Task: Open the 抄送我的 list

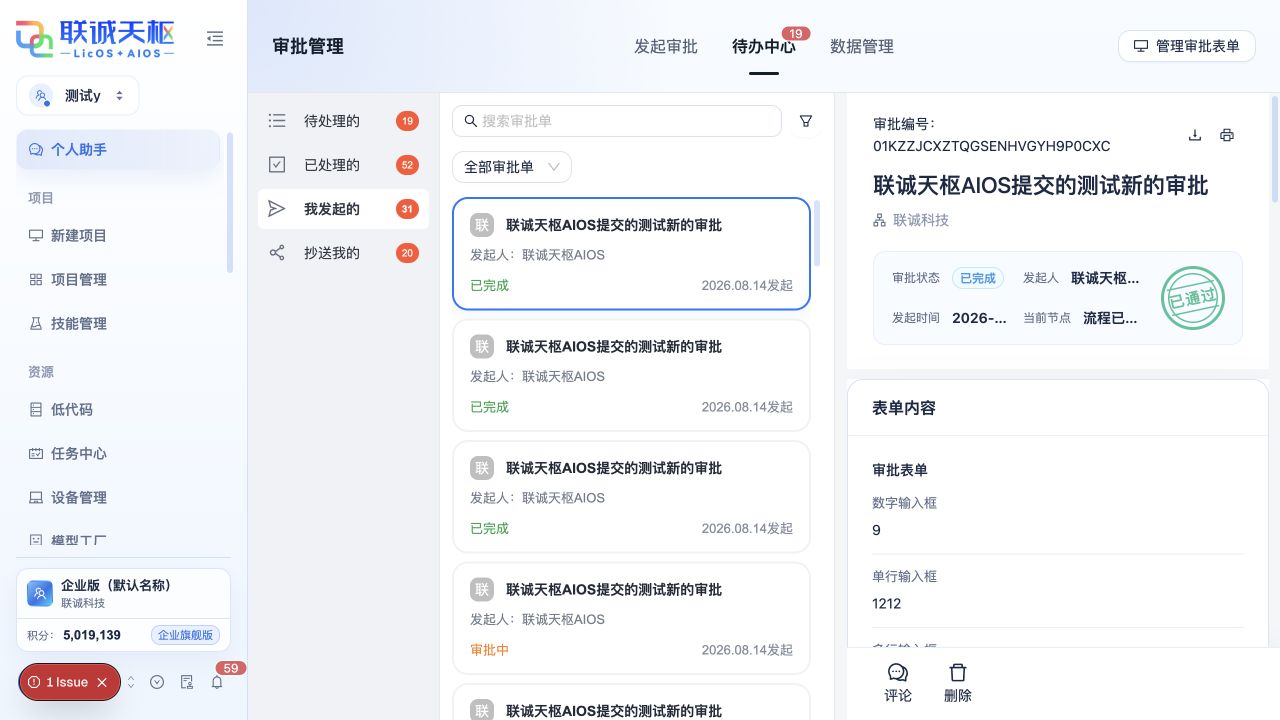Action: (343, 253)
